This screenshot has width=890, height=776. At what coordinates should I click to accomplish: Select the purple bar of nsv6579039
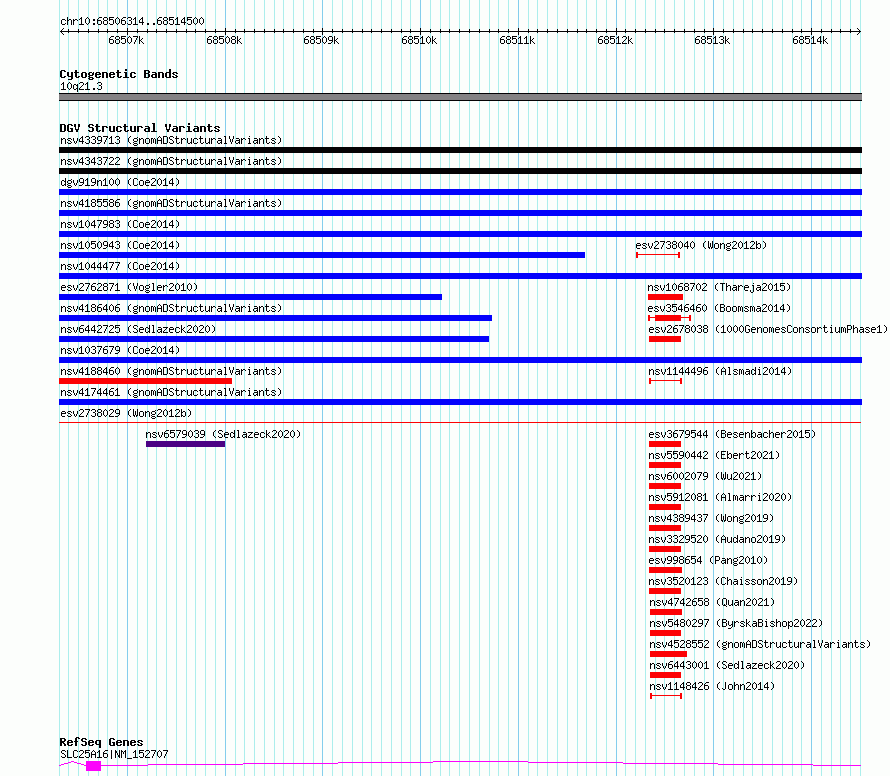point(186,444)
